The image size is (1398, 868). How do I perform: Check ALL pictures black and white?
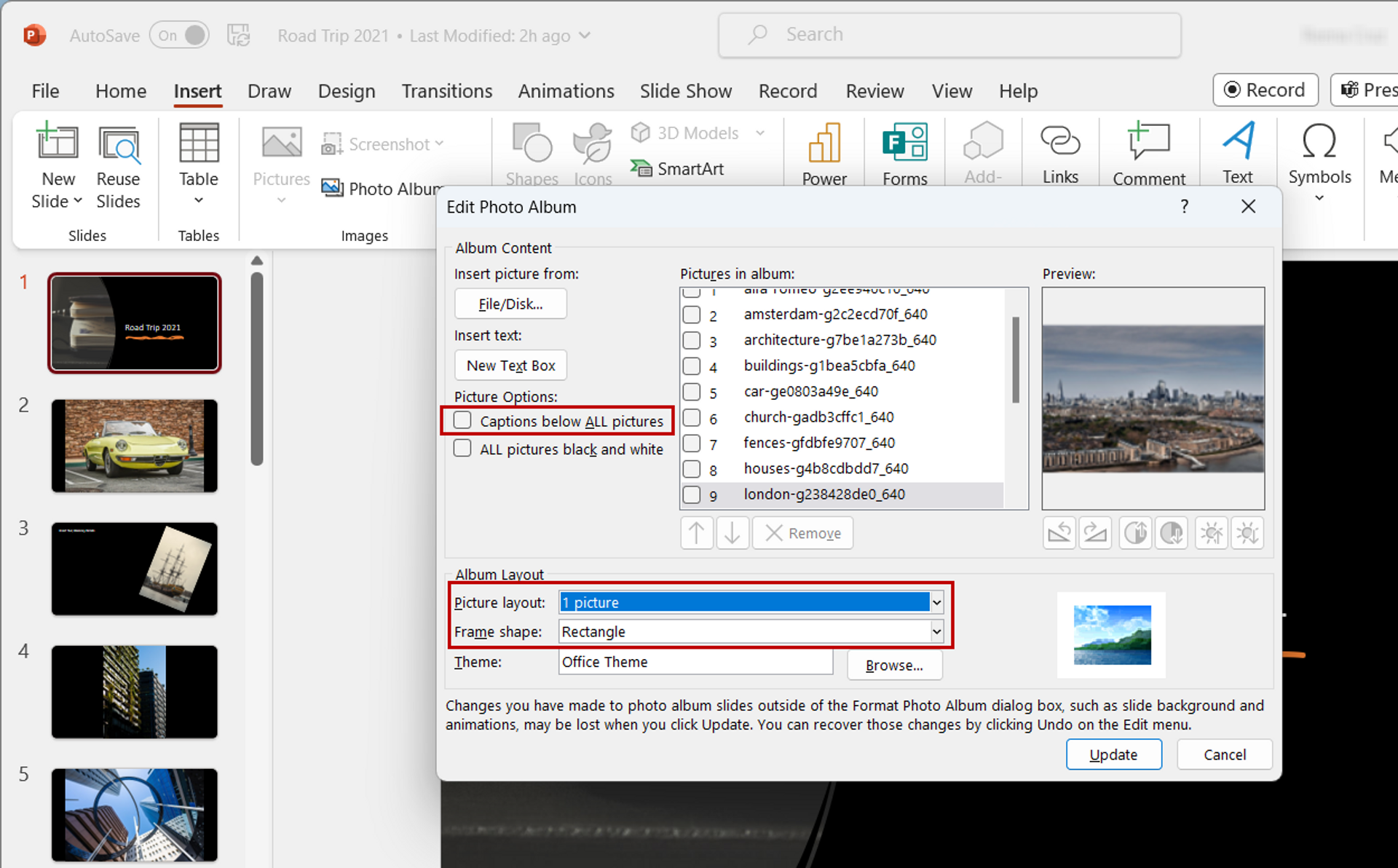(x=462, y=449)
